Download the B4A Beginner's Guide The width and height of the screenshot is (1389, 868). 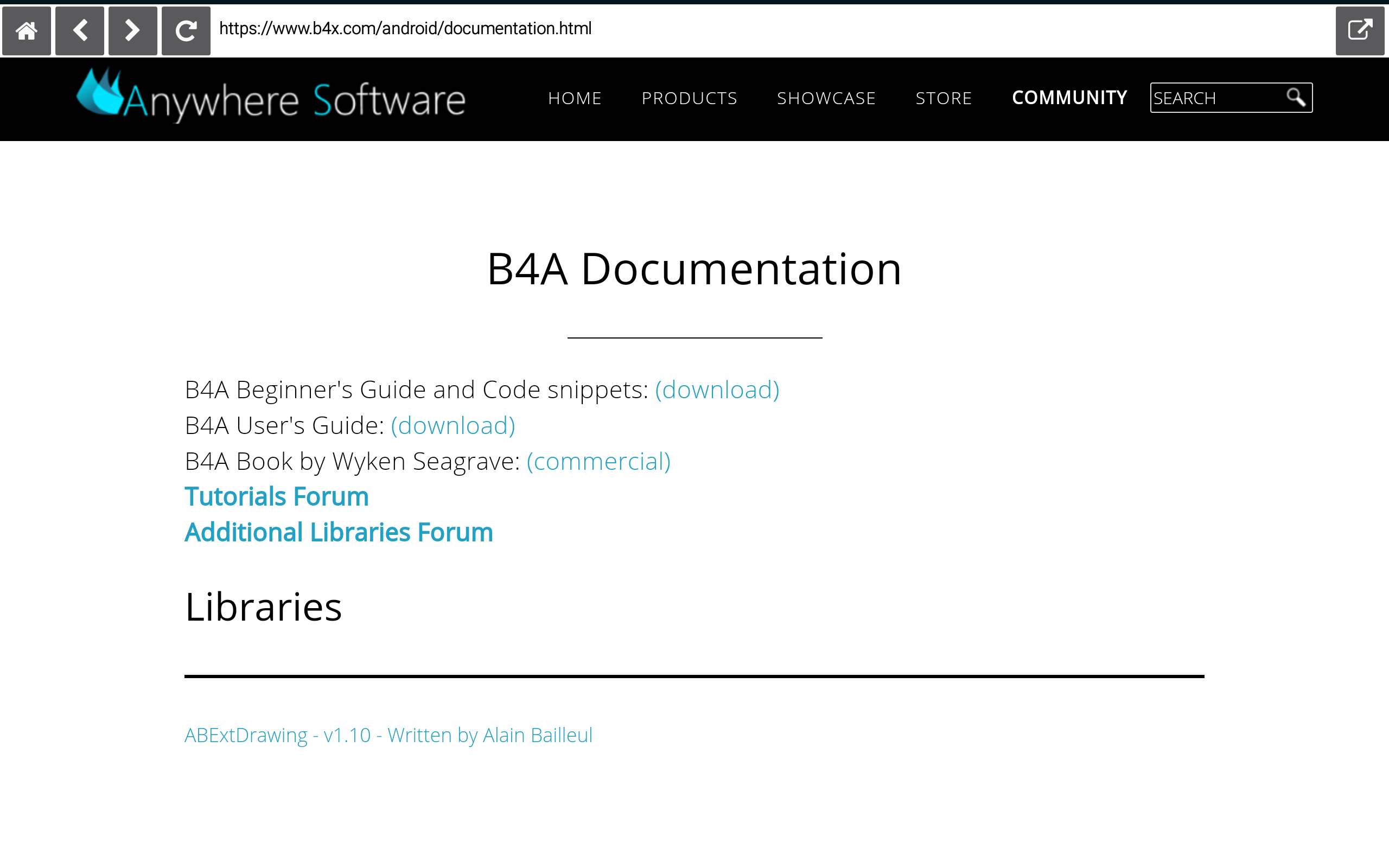(x=717, y=390)
